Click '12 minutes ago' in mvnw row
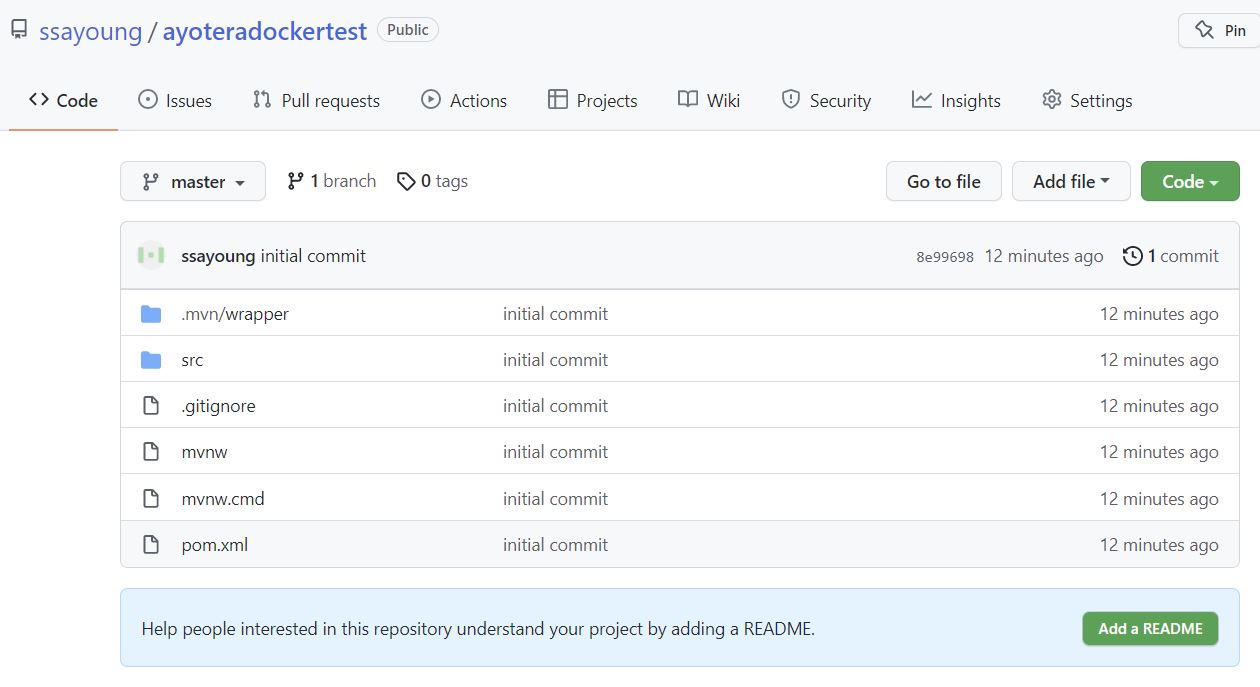The height and width of the screenshot is (687, 1260). pyautogui.click(x=1159, y=452)
